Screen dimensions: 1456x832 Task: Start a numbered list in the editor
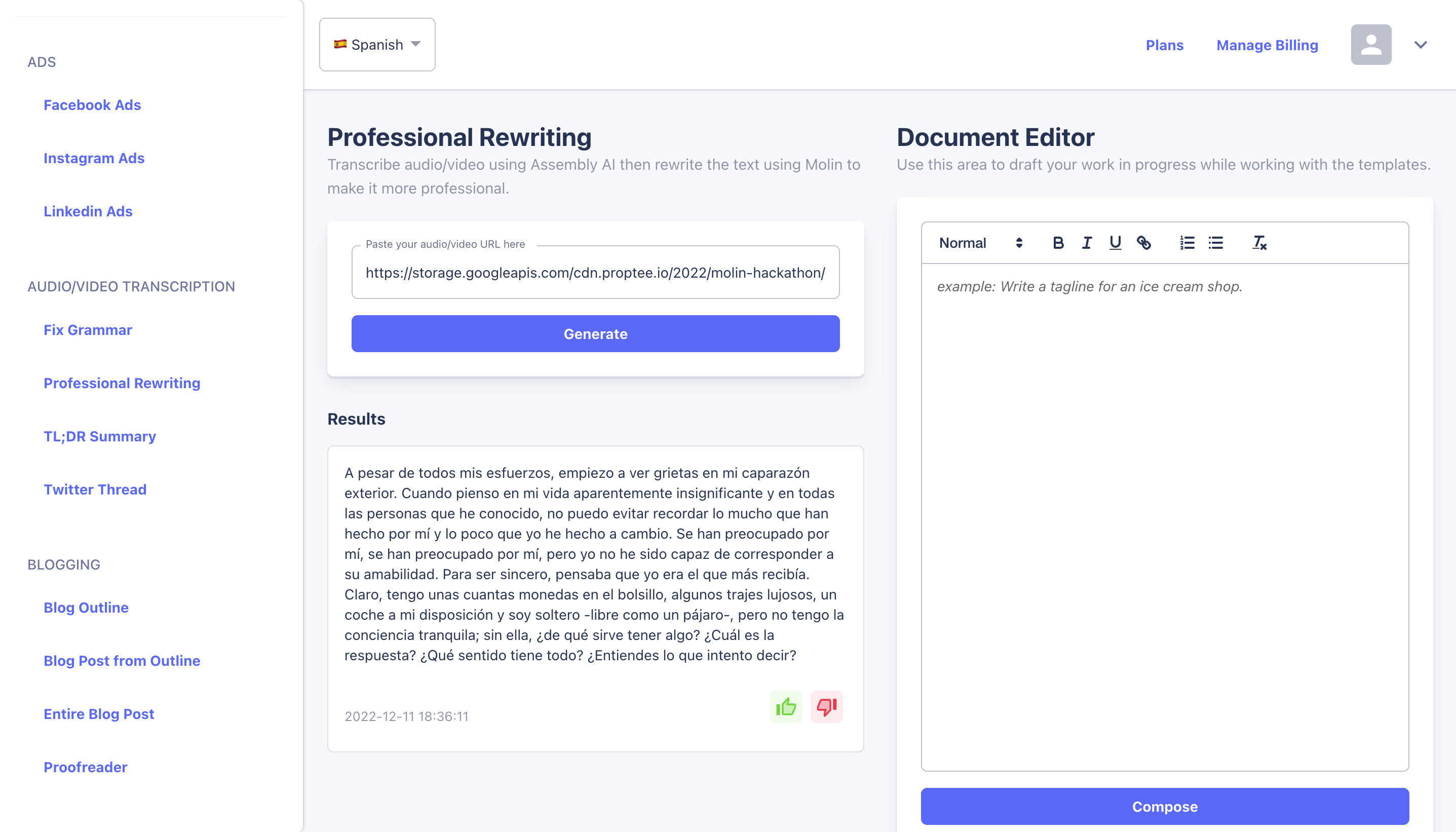point(1187,243)
